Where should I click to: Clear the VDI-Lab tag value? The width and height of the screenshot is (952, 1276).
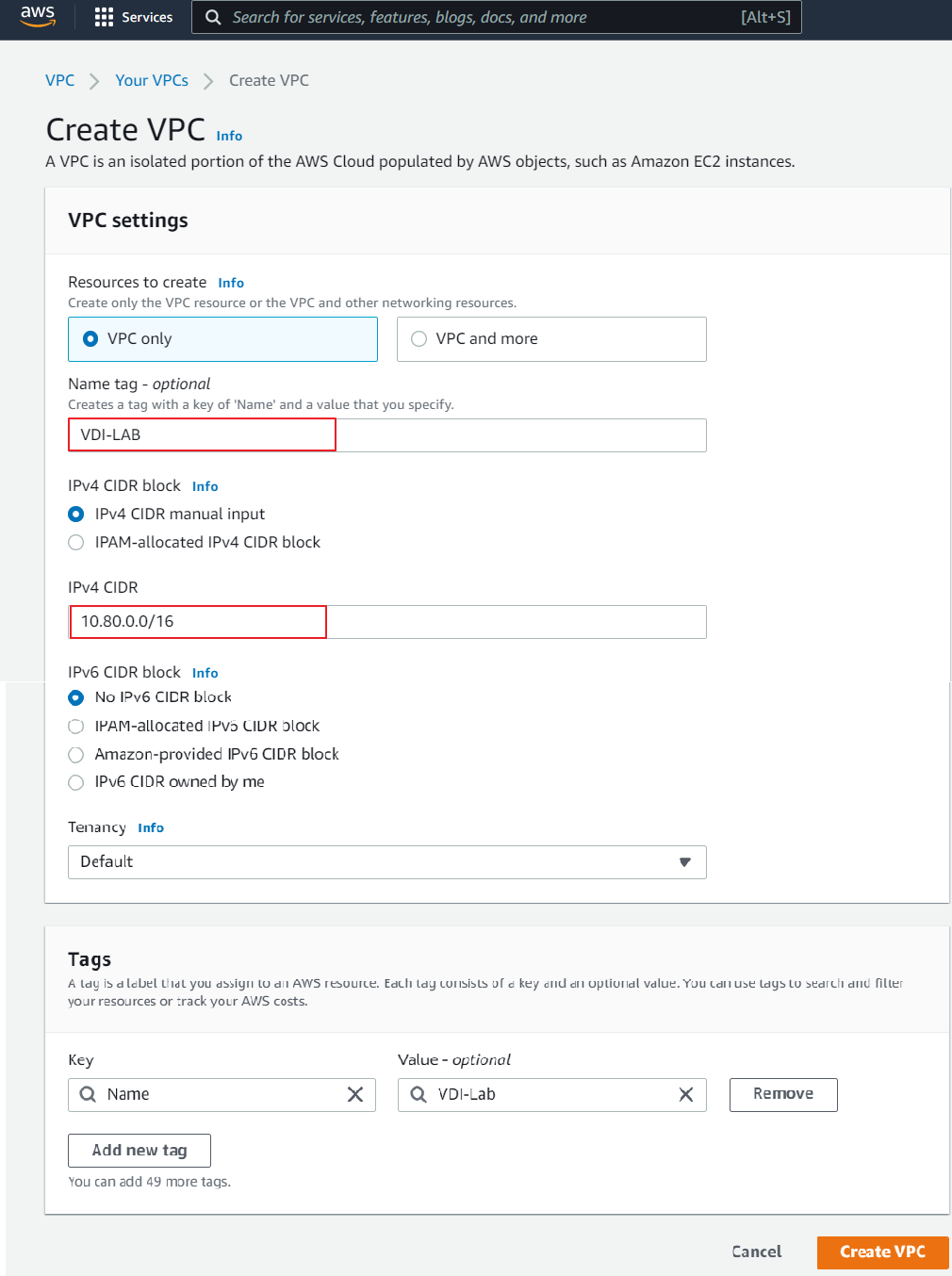click(x=686, y=1094)
